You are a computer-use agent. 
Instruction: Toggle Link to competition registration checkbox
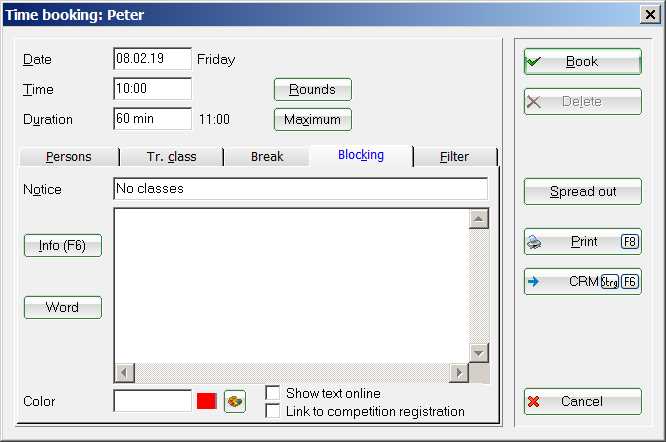pyautogui.click(x=273, y=411)
